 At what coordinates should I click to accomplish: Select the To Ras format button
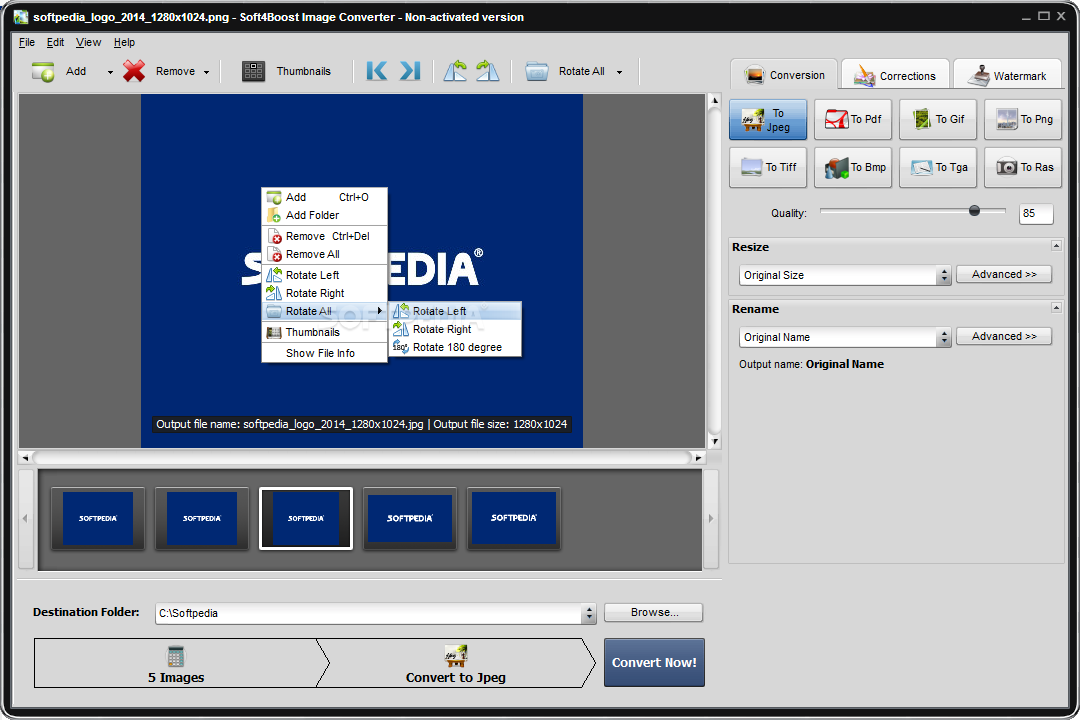pos(1023,167)
